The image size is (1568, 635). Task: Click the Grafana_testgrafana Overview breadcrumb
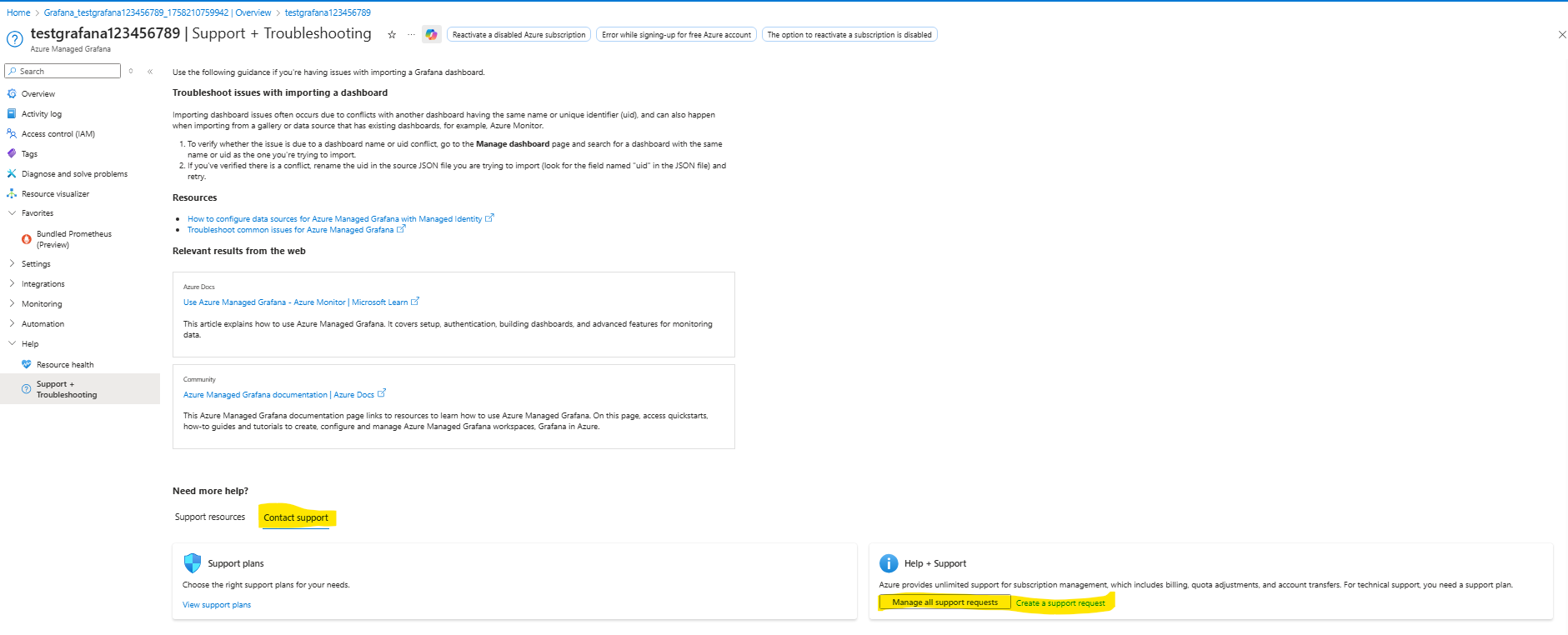[x=158, y=12]
